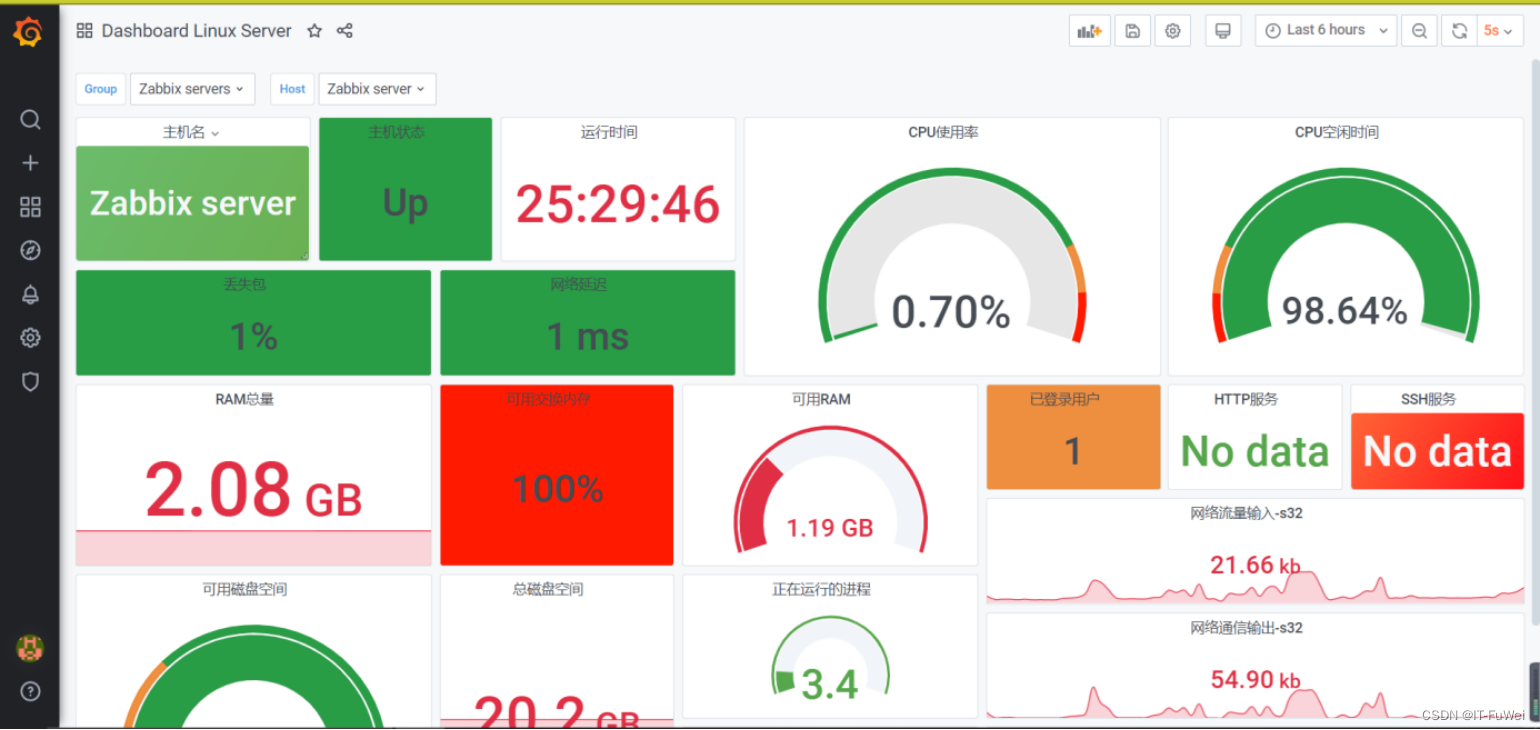Click the 100% swap memory value
The width and height of the screenshot is (1540, 730).
click(x=558, y=489)
